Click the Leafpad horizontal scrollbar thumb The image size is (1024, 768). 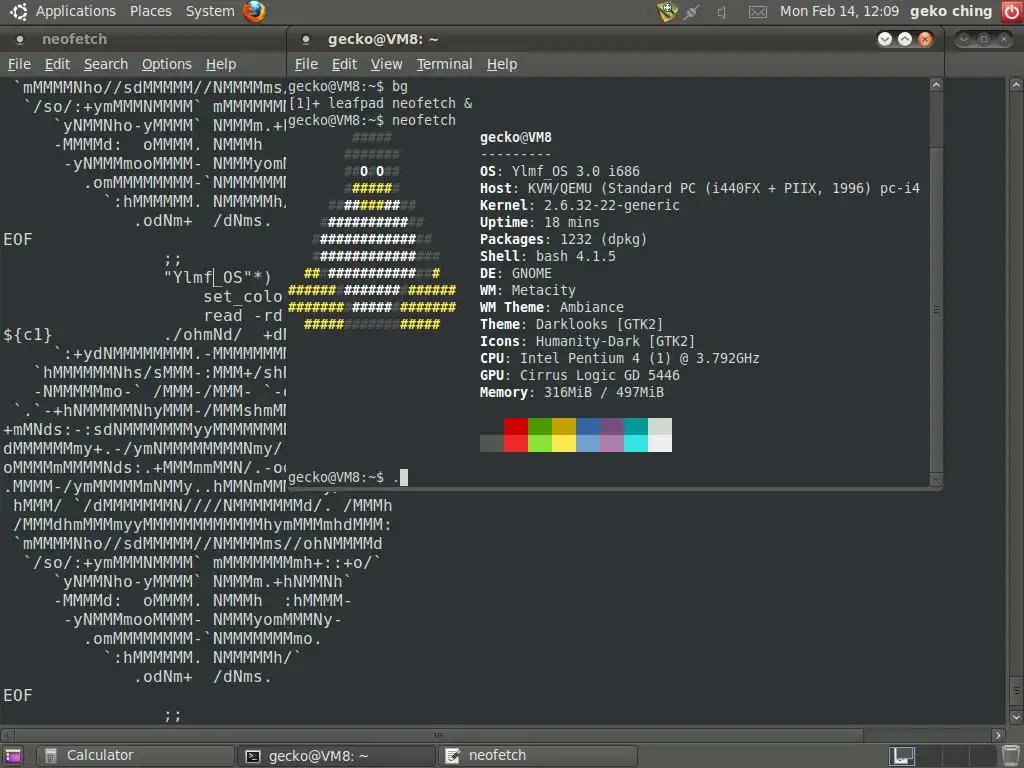tap(439, 735)
